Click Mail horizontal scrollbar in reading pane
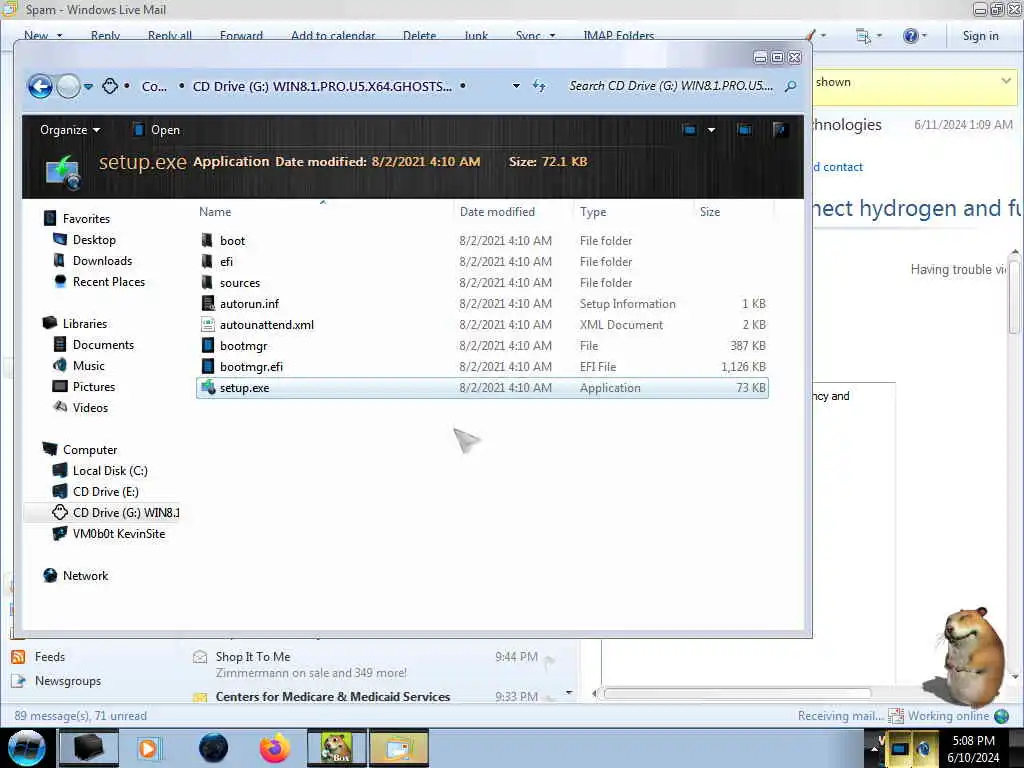The height and width of the screenshot is (768, 1024). [736, 693]
